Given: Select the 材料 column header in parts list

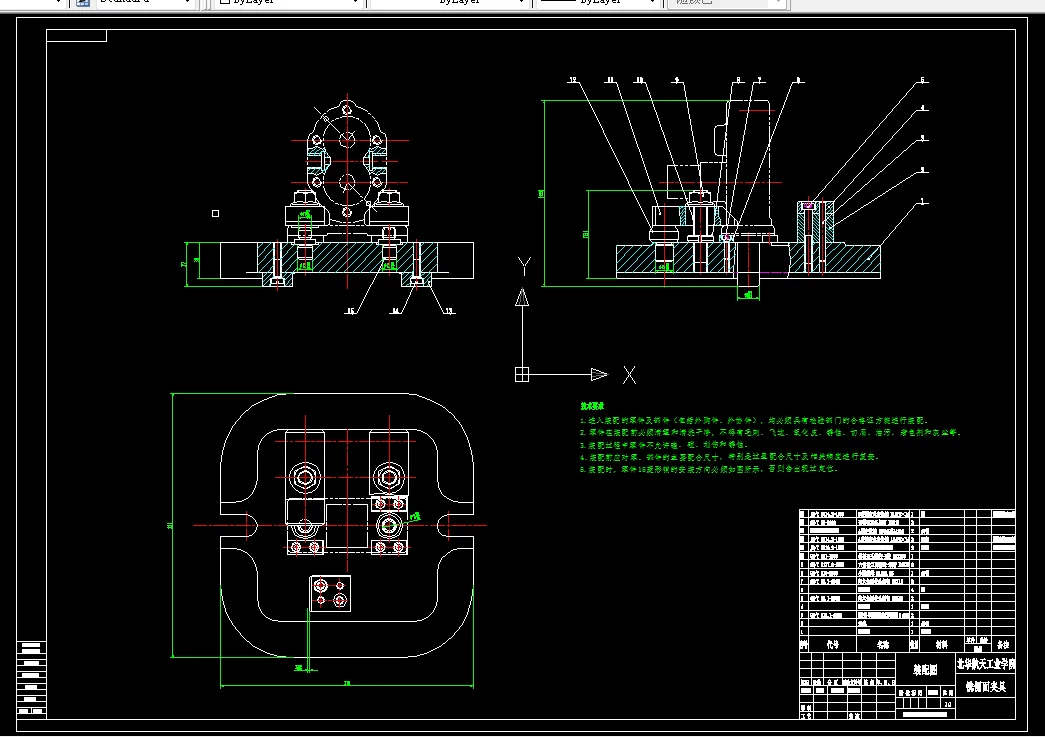Looking at the screenshot, I should pyautogui.click(x=941, y=644).
